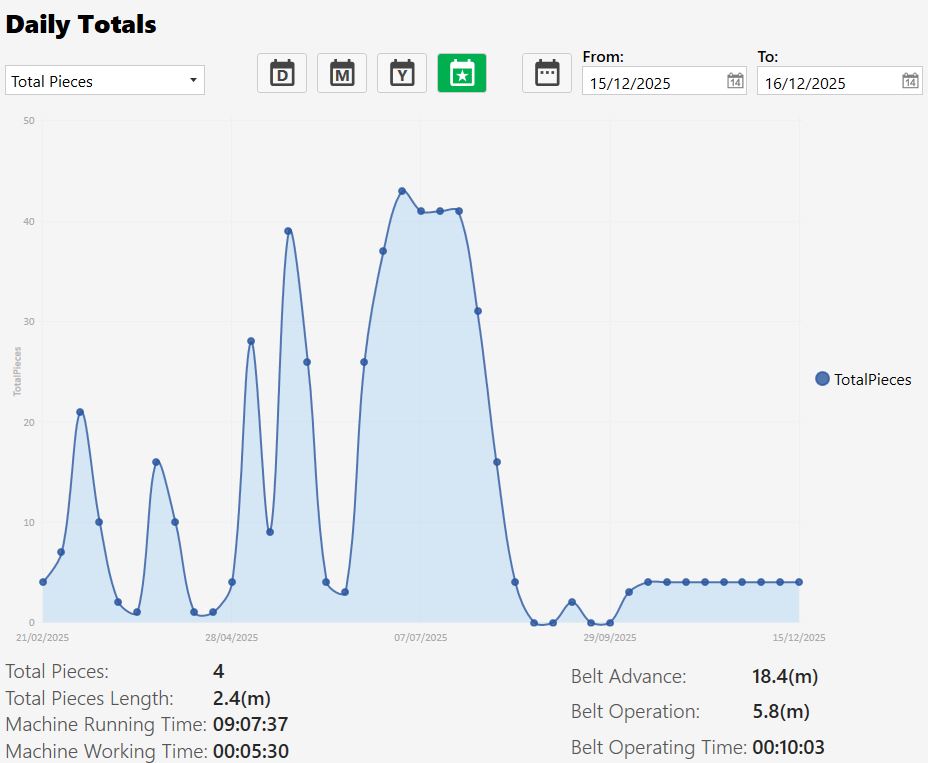
Task: Click the x-axis label 28/04/2025
Action: pos(231,638)
